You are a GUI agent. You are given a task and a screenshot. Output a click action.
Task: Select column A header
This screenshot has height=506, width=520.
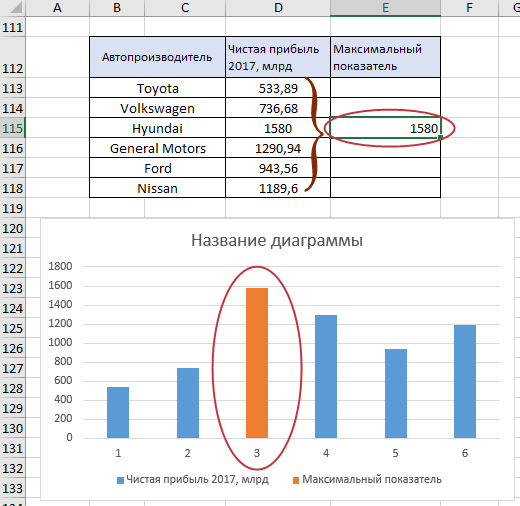[x=57, y=7]
